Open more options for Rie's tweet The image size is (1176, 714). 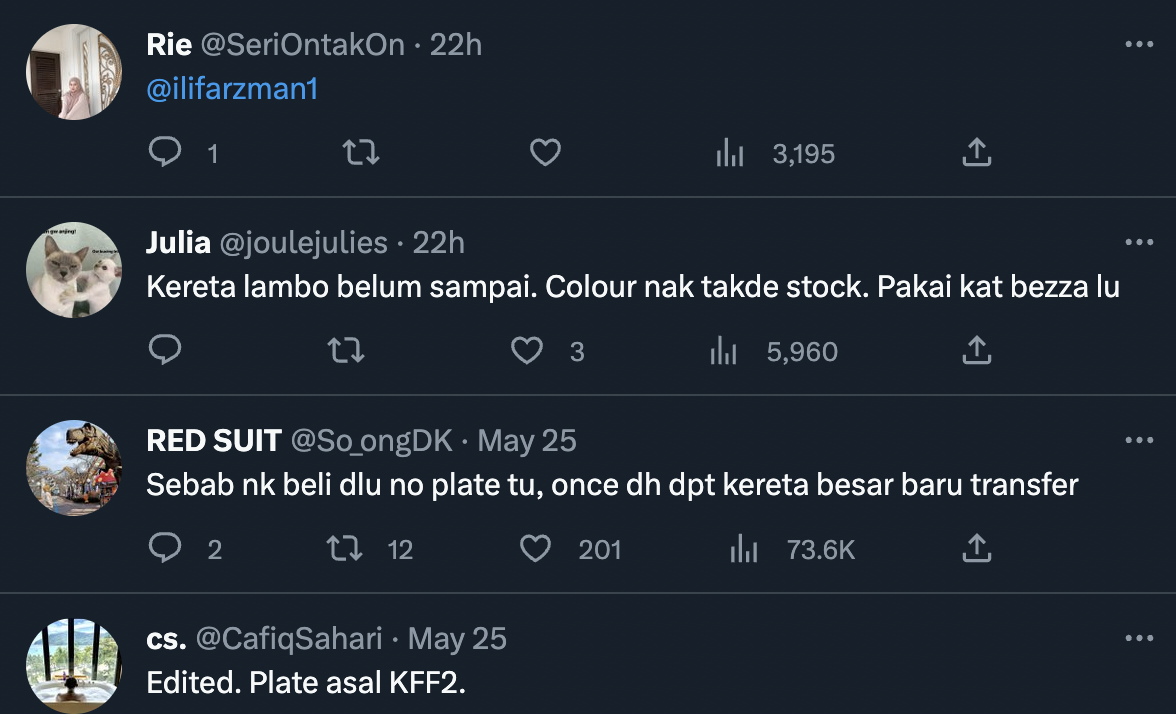(x=1139, y=45)
